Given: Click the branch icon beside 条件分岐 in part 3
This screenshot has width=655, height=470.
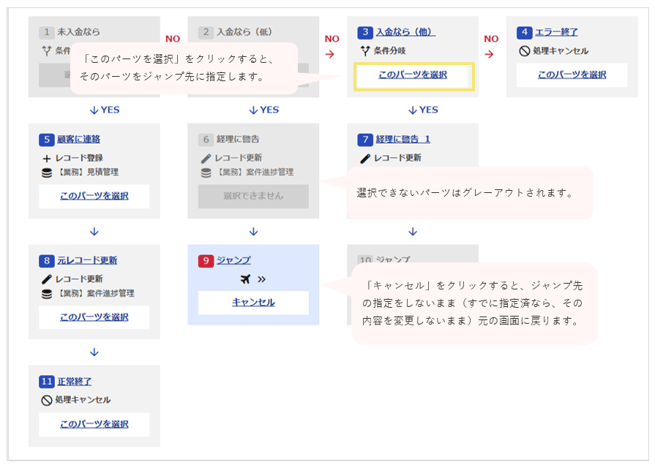Looking at the screenshot, I should (365, 51).
